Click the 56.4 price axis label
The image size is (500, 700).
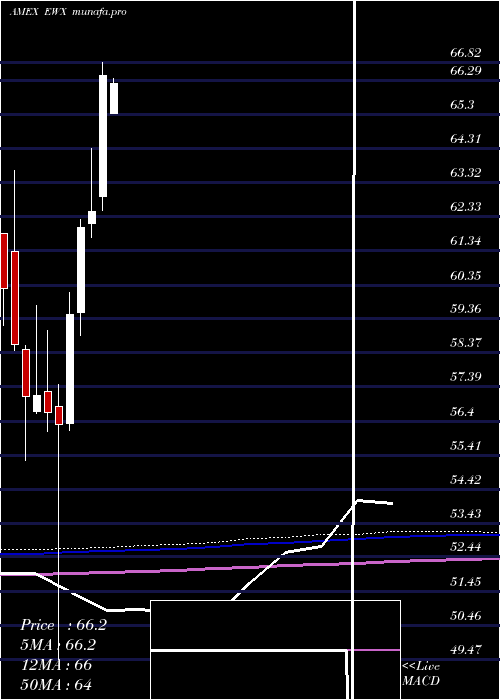pyautogui.click(x=462, y=412)
